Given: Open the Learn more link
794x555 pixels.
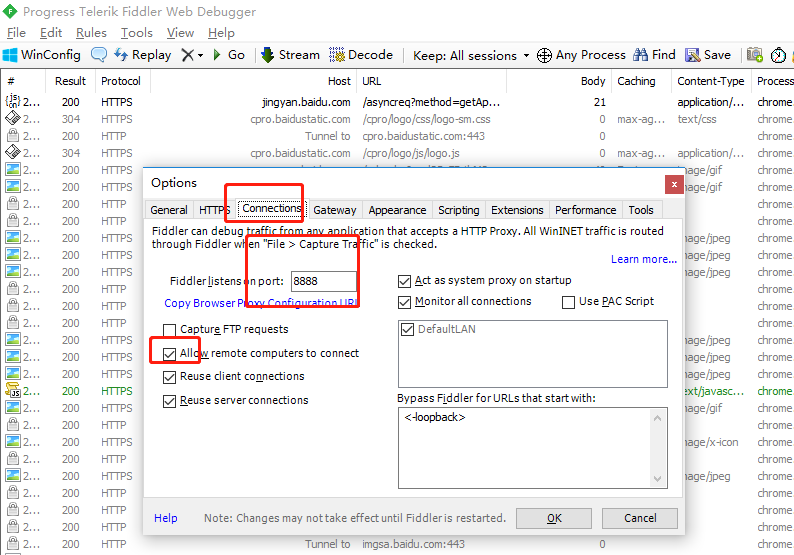Looking at the screenshot, I should 644,259.
